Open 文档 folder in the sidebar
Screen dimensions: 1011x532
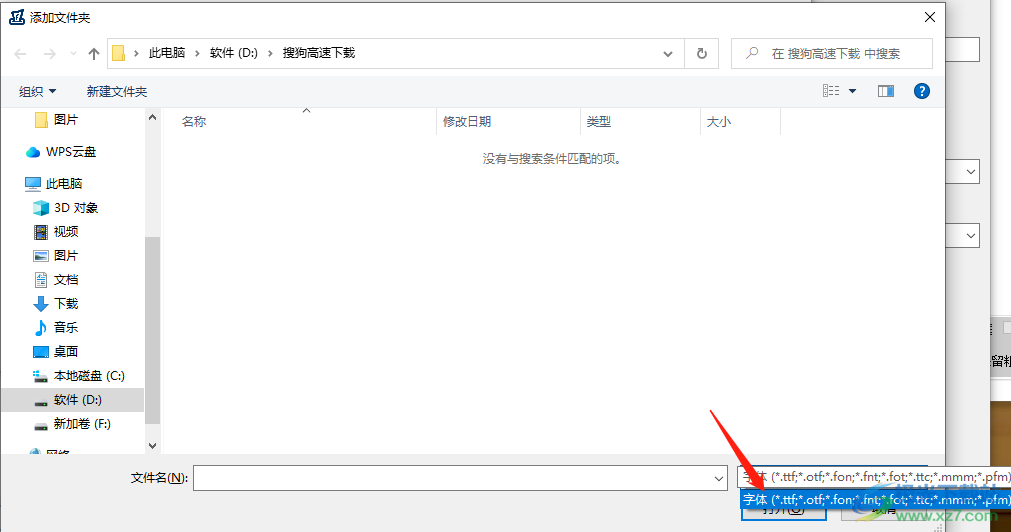click(66, 279)
